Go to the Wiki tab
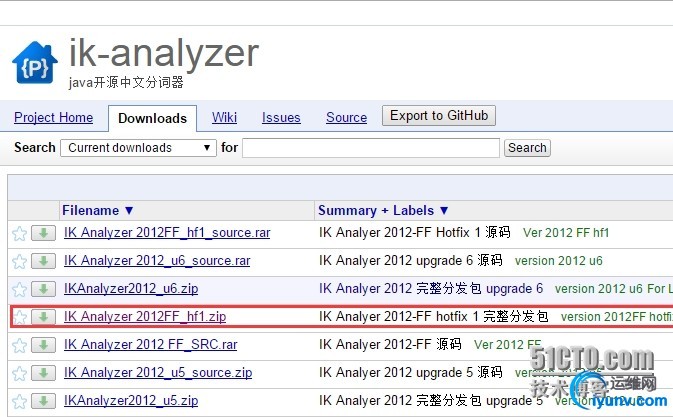 pyautogui.click(x=224, y=118)
